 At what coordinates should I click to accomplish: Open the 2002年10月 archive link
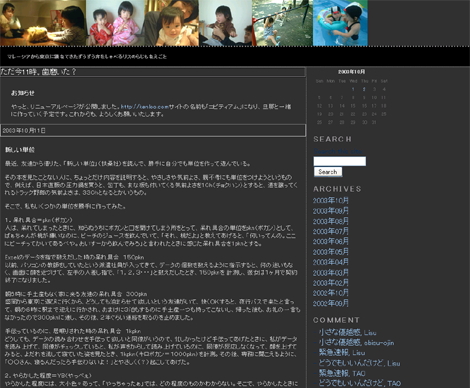331,293
